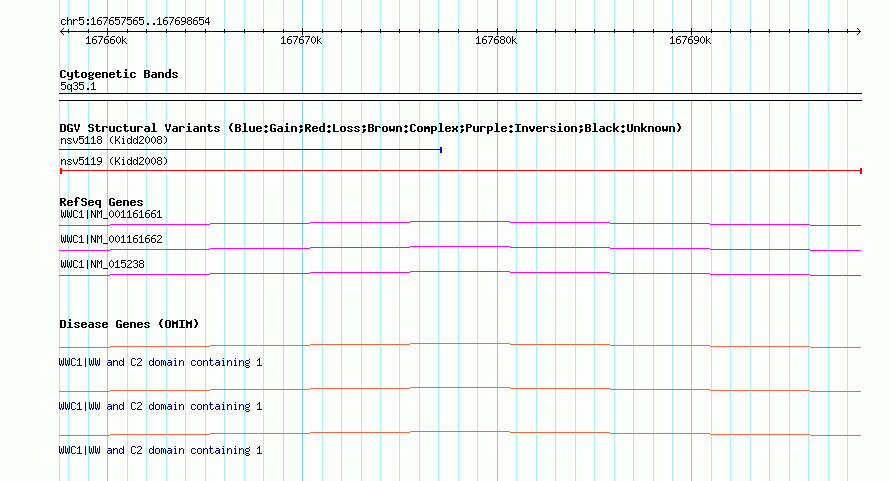Open the second WWC1|WW and C2 domain link
Viewport: 890px width, 481px height.
160,407
